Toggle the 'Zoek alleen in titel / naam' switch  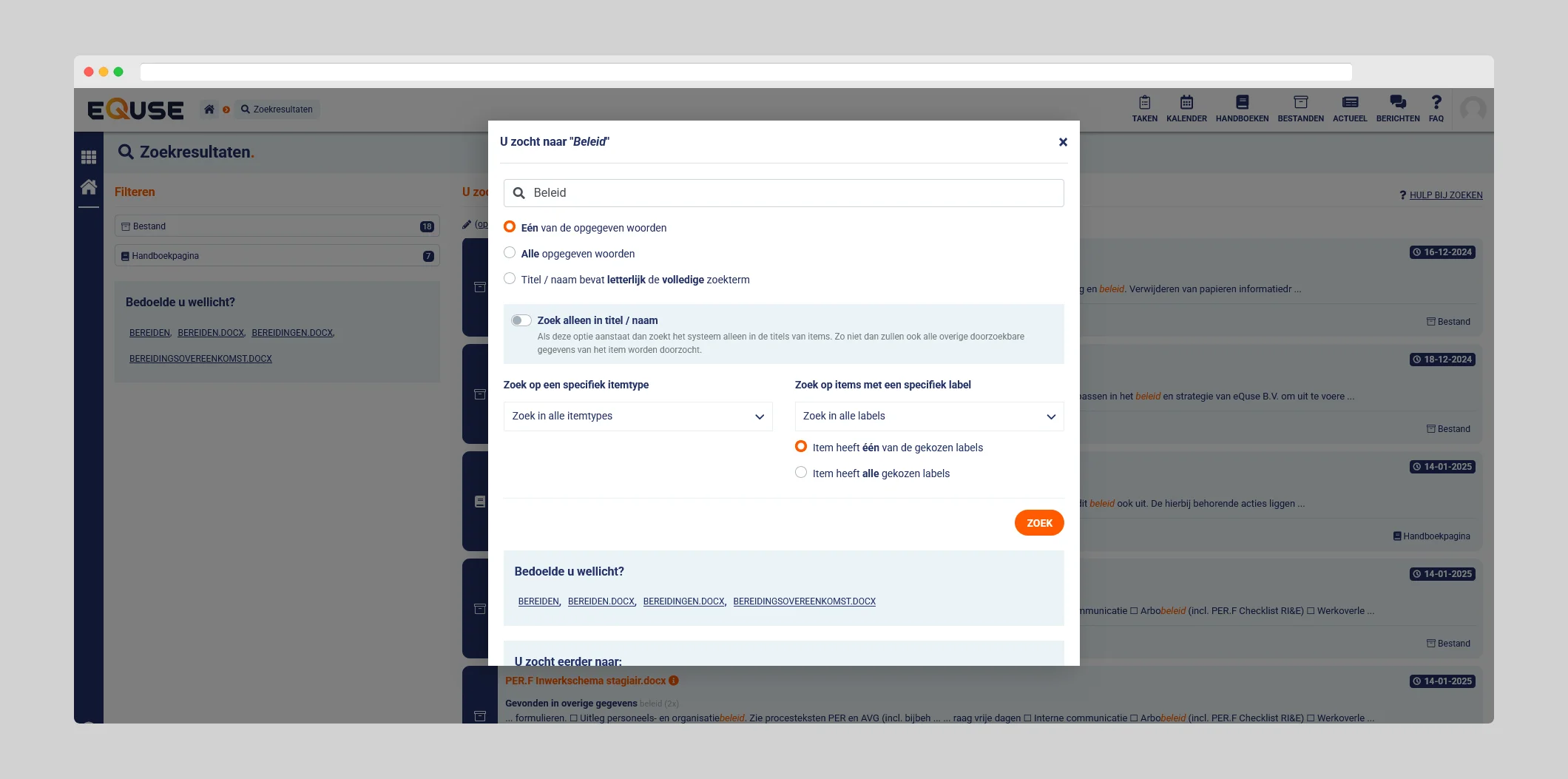[x=521, y=320]
